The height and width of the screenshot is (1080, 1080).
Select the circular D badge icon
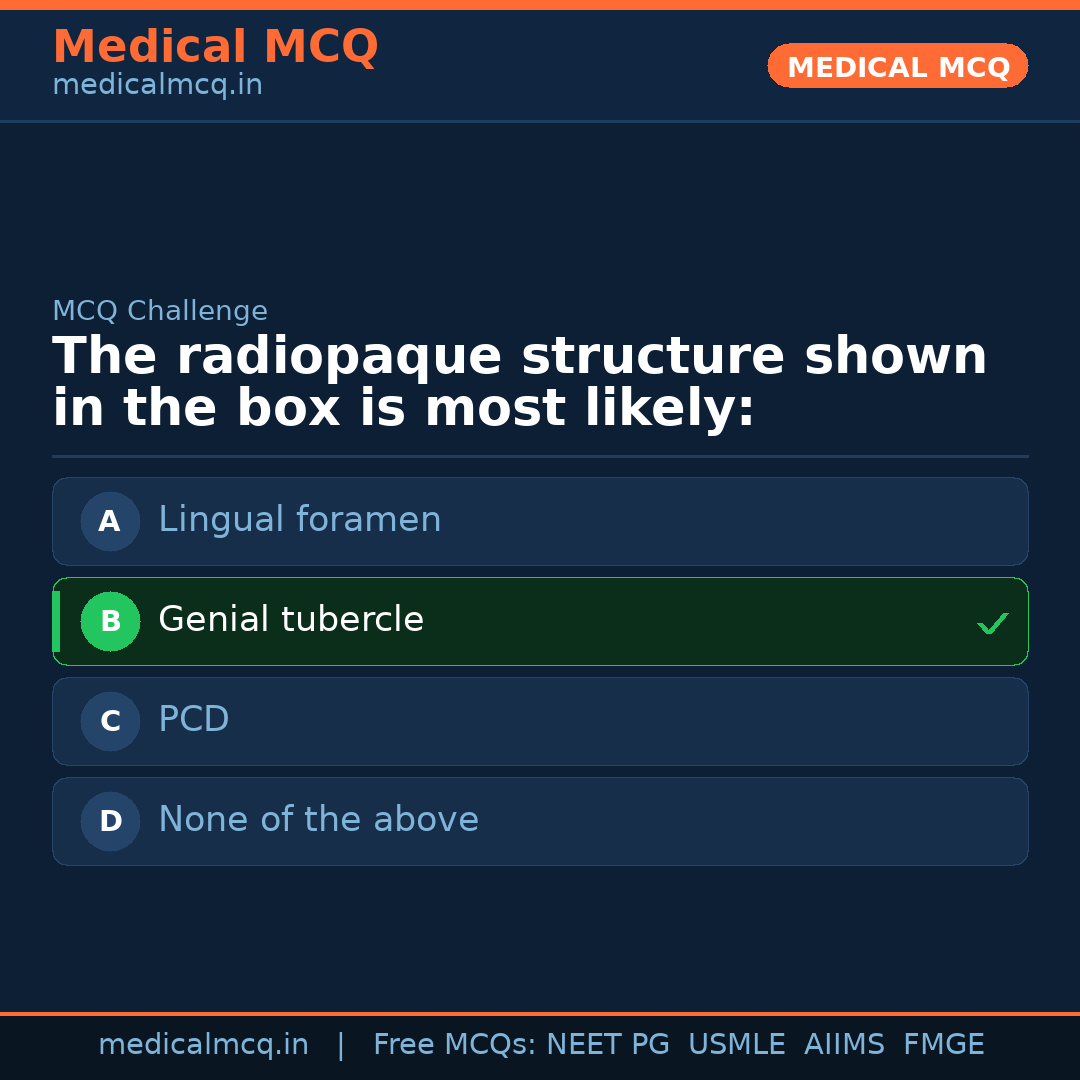110,821
